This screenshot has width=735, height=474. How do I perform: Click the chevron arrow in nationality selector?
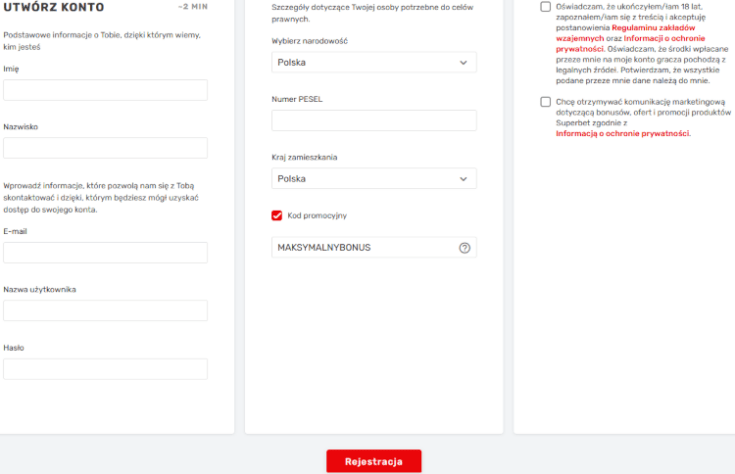click(463, 63)
